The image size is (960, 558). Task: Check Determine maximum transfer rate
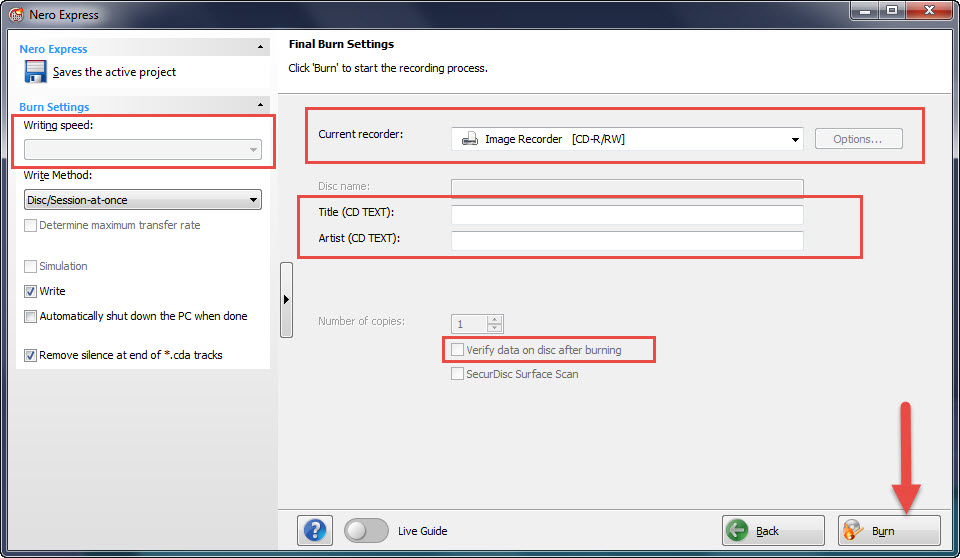pos(30,225)
